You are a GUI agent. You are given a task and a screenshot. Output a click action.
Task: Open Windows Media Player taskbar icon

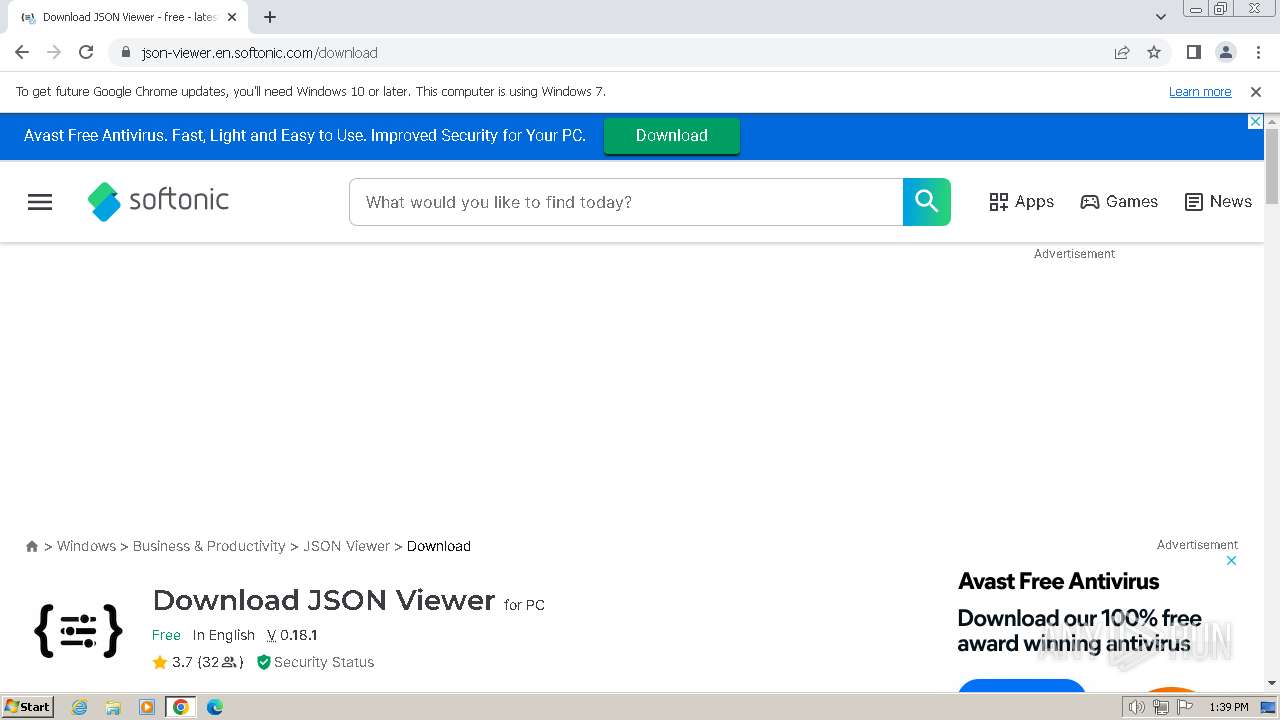click(147, 707)
